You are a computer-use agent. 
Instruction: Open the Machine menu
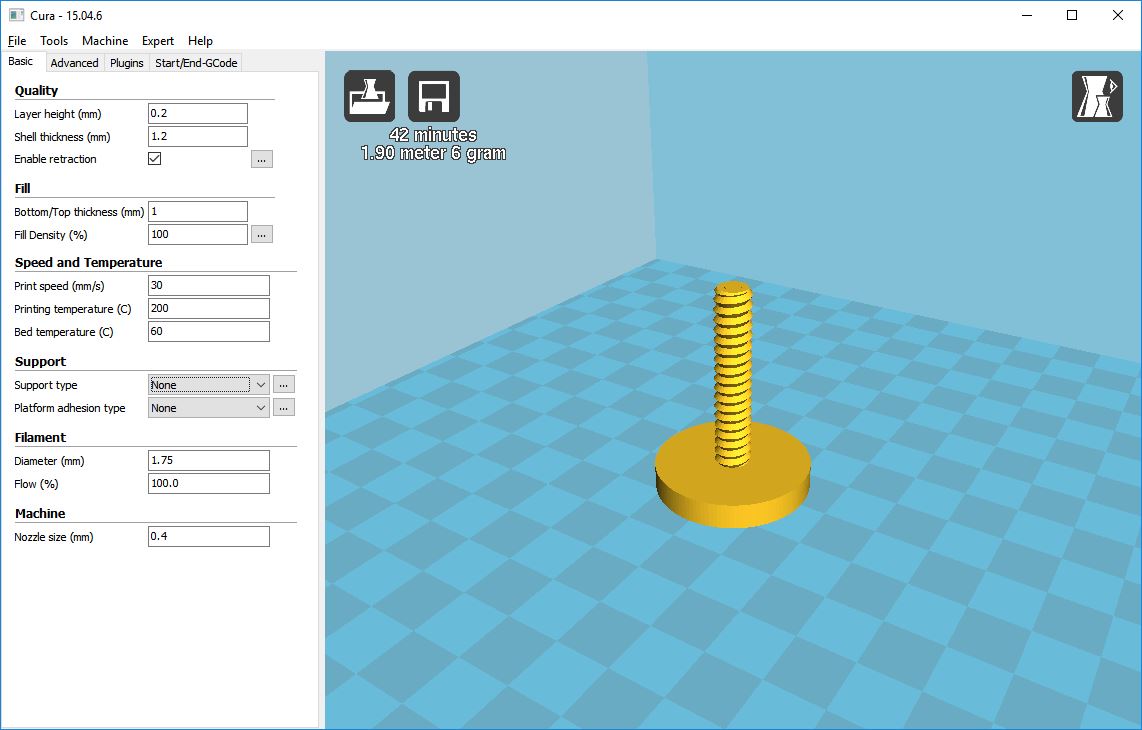point(105,41)
